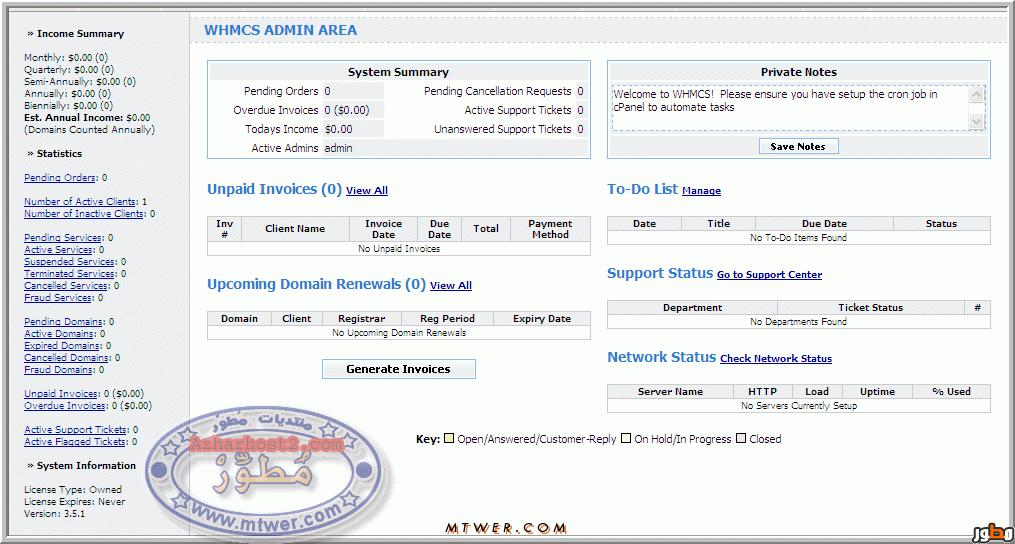Go to Support Center link
This screenshot has height=544, width=1015.
770,275
